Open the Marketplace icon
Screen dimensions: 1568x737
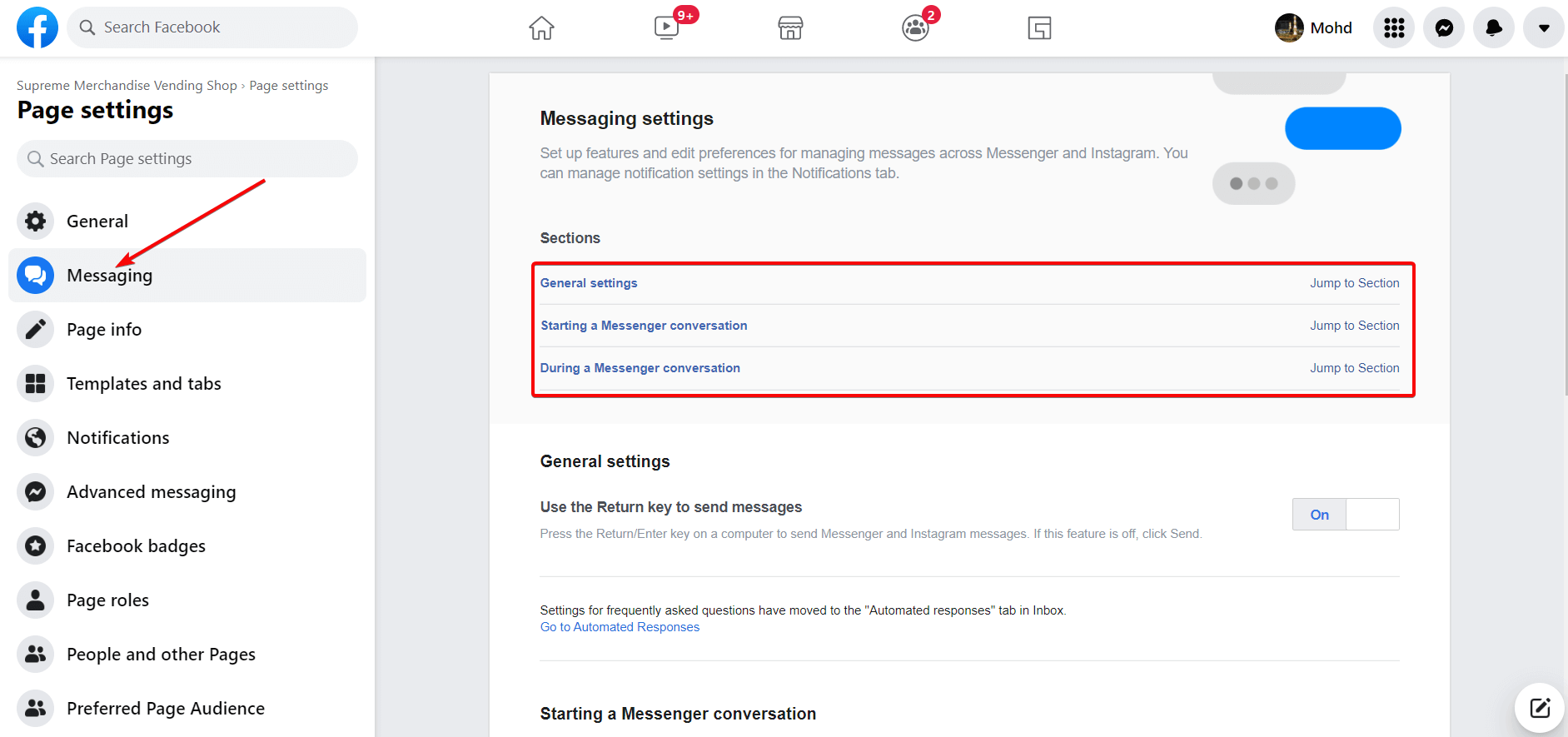(x=790, y=27)
